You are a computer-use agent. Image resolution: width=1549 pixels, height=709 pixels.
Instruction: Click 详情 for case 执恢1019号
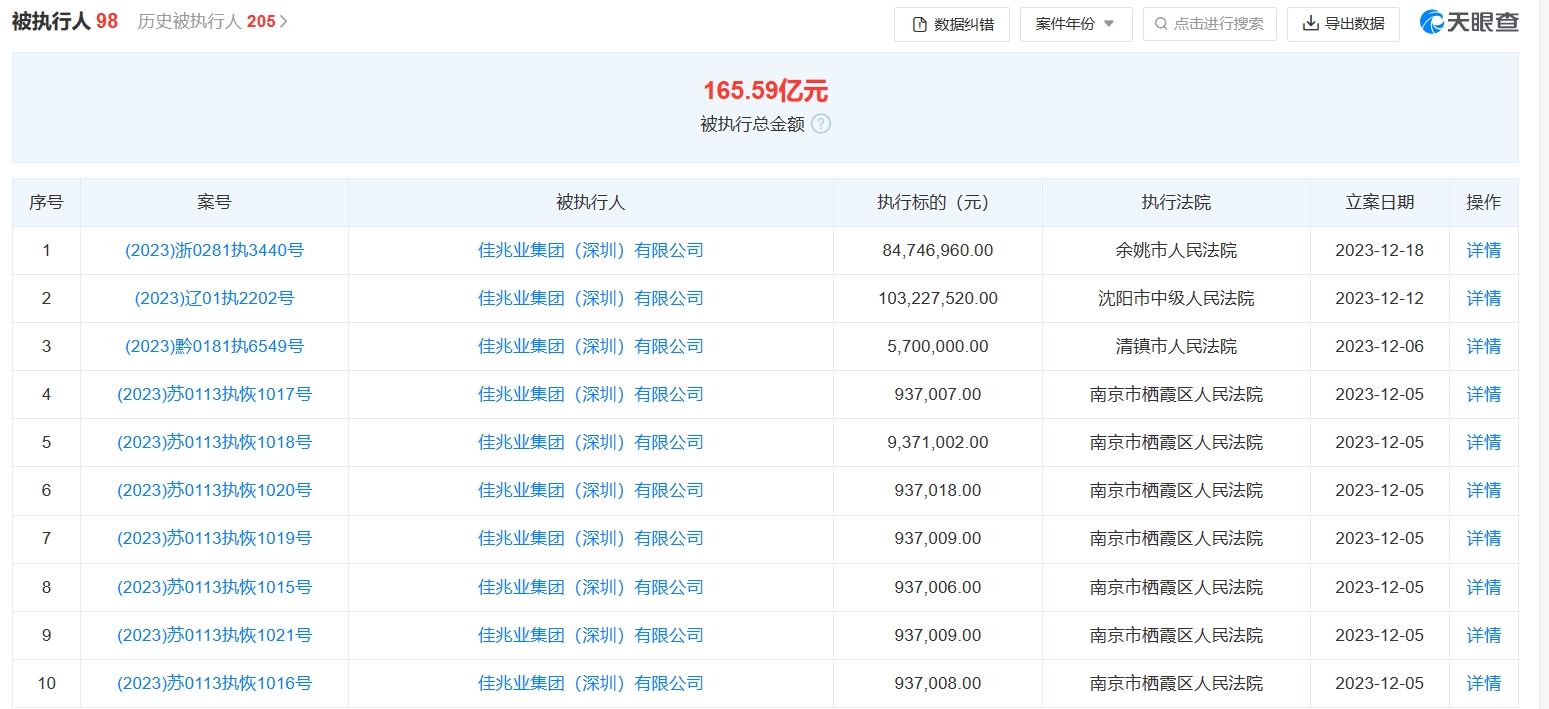tap(1483, 539)
